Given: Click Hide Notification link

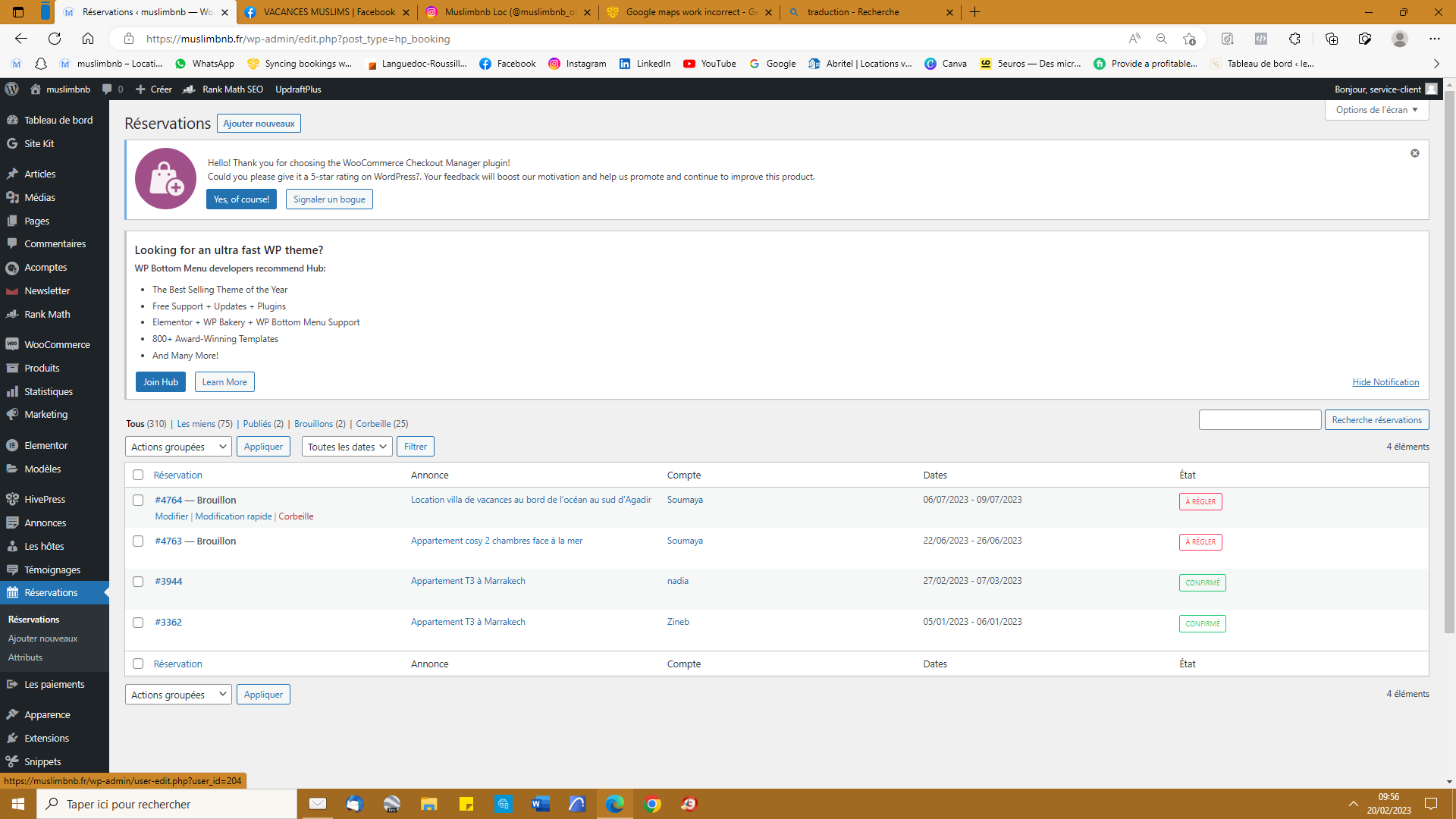Looking at the screenshot, I should pos(1385,382).
